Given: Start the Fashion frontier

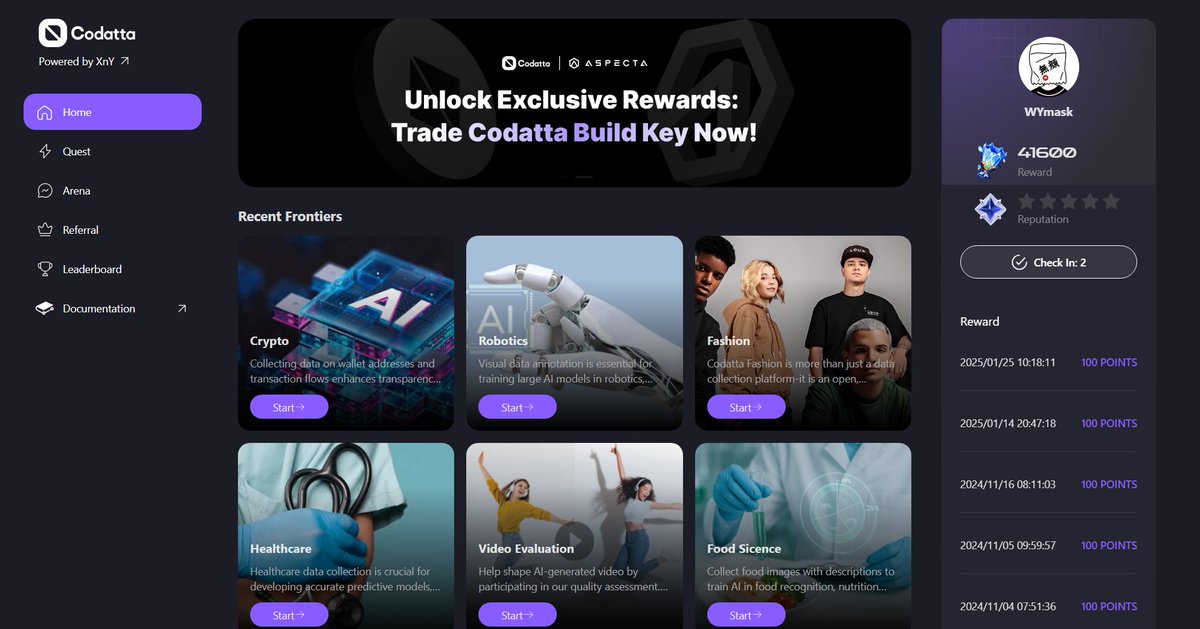Looking at the screenshot, I should tap(746, 407).
